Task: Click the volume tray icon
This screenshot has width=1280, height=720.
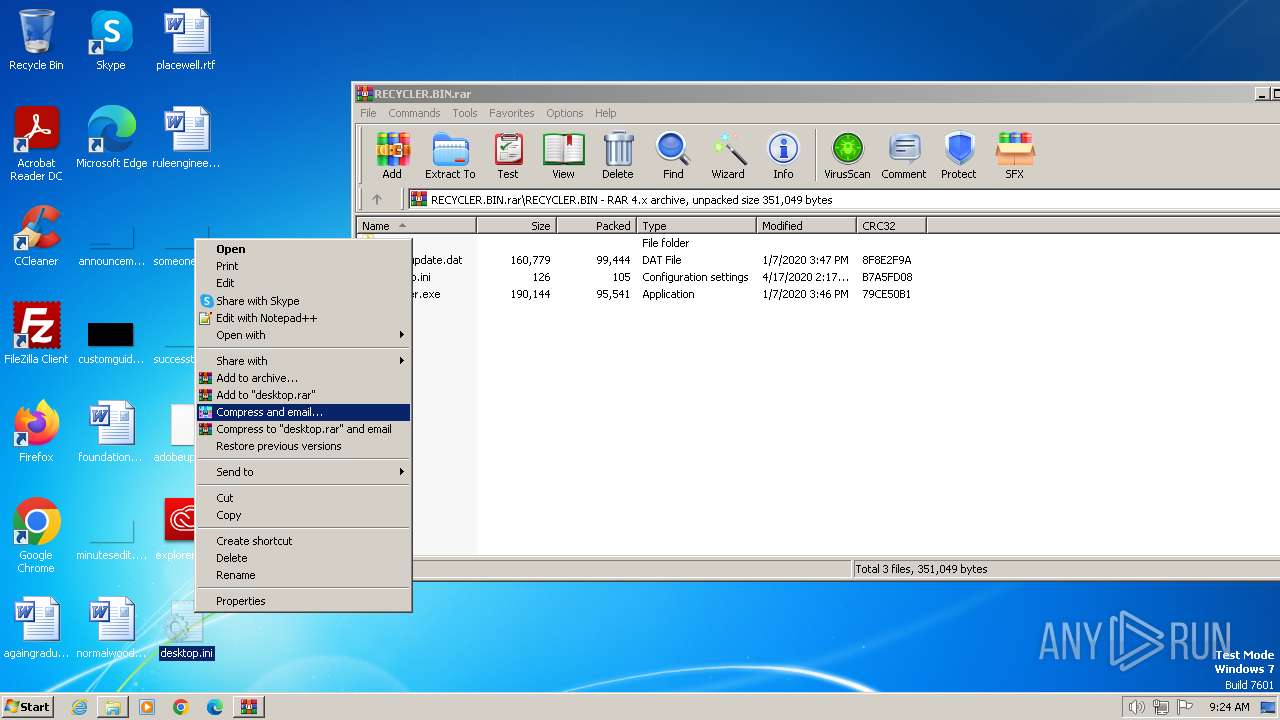Action: [x=1136, y=707]
